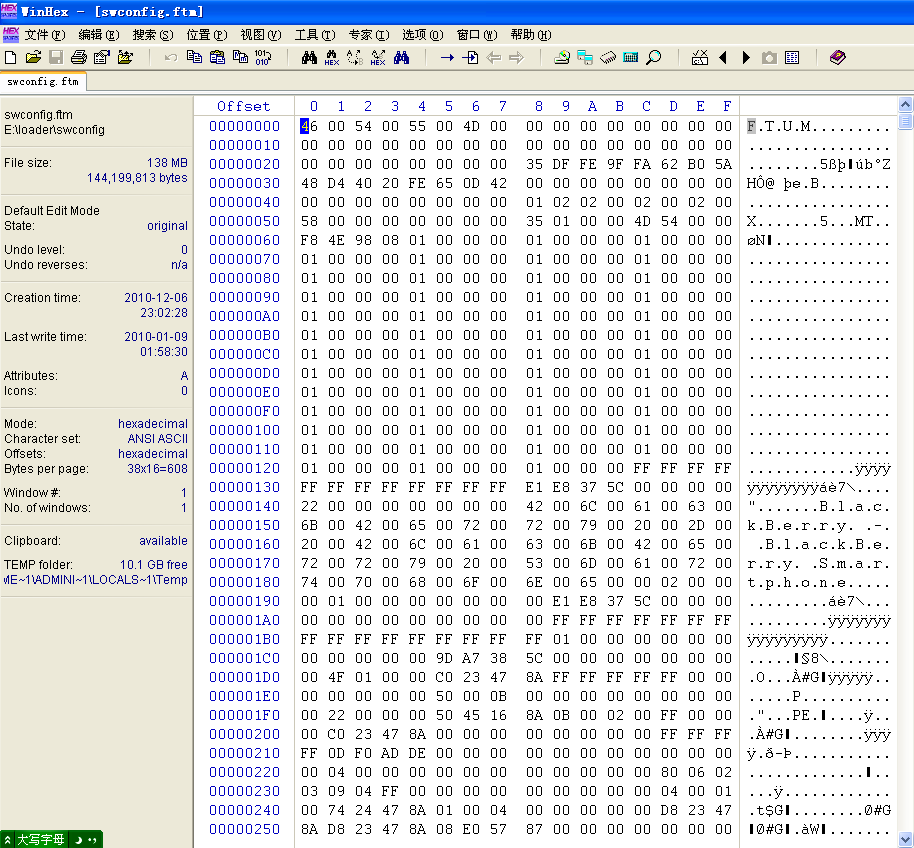914x848 pixels.
Task: Click the camera snapshot icon
Action: pos(769,57)
